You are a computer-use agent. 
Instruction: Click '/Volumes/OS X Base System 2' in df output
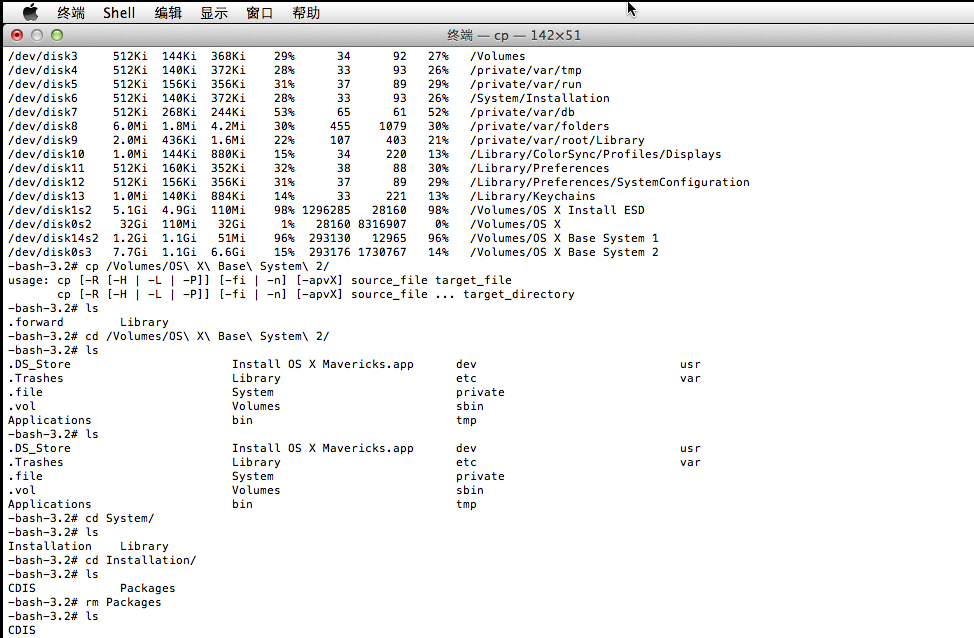(x=564, y=252)
